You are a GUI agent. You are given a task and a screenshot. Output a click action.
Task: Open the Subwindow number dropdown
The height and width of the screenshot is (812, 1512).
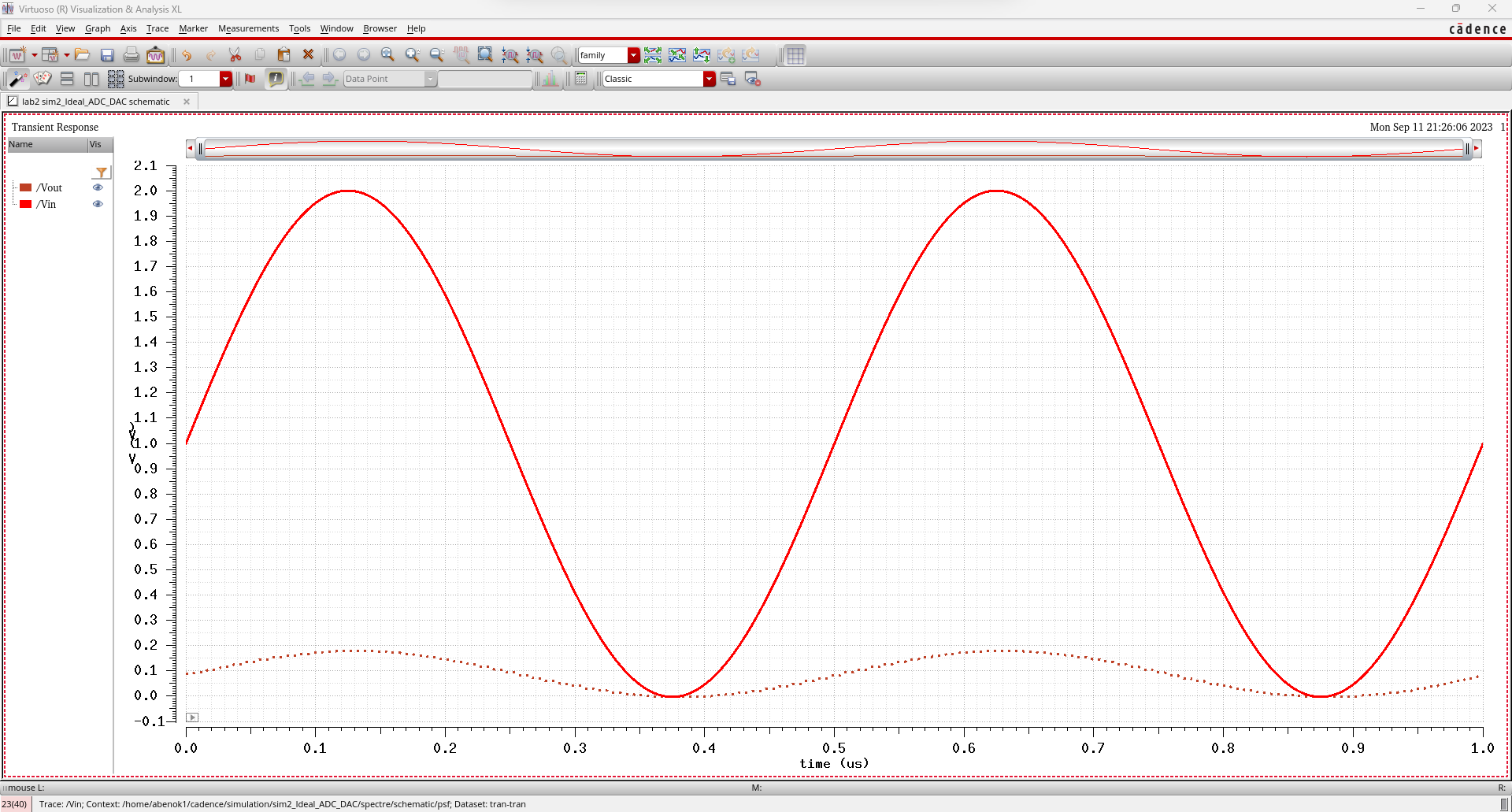(x=226, y=79)
